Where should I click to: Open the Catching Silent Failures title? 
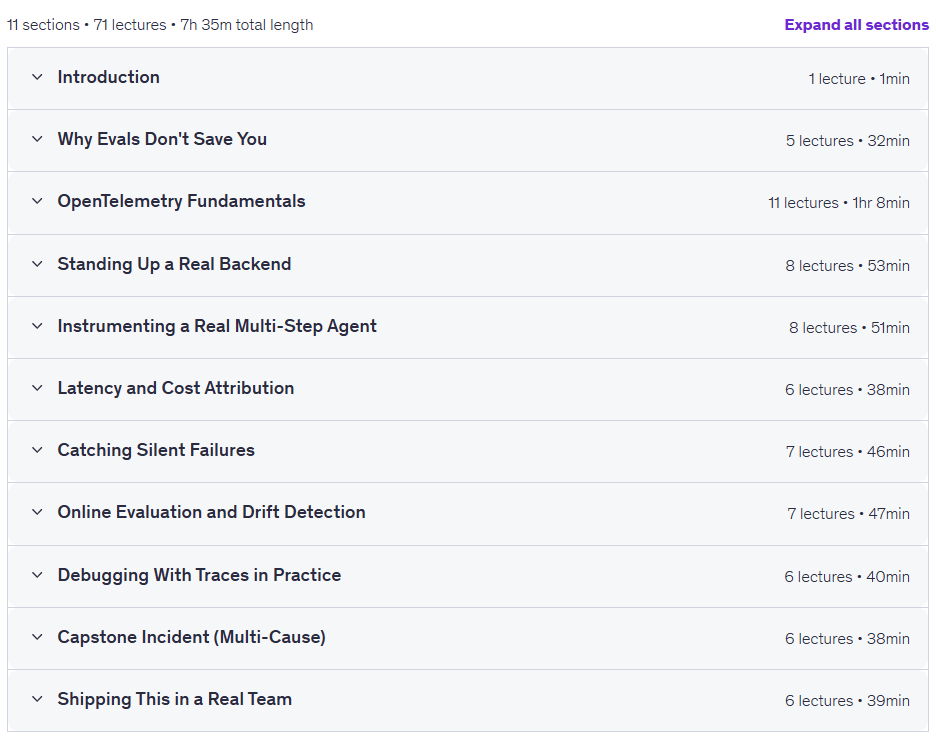point(156,450)
